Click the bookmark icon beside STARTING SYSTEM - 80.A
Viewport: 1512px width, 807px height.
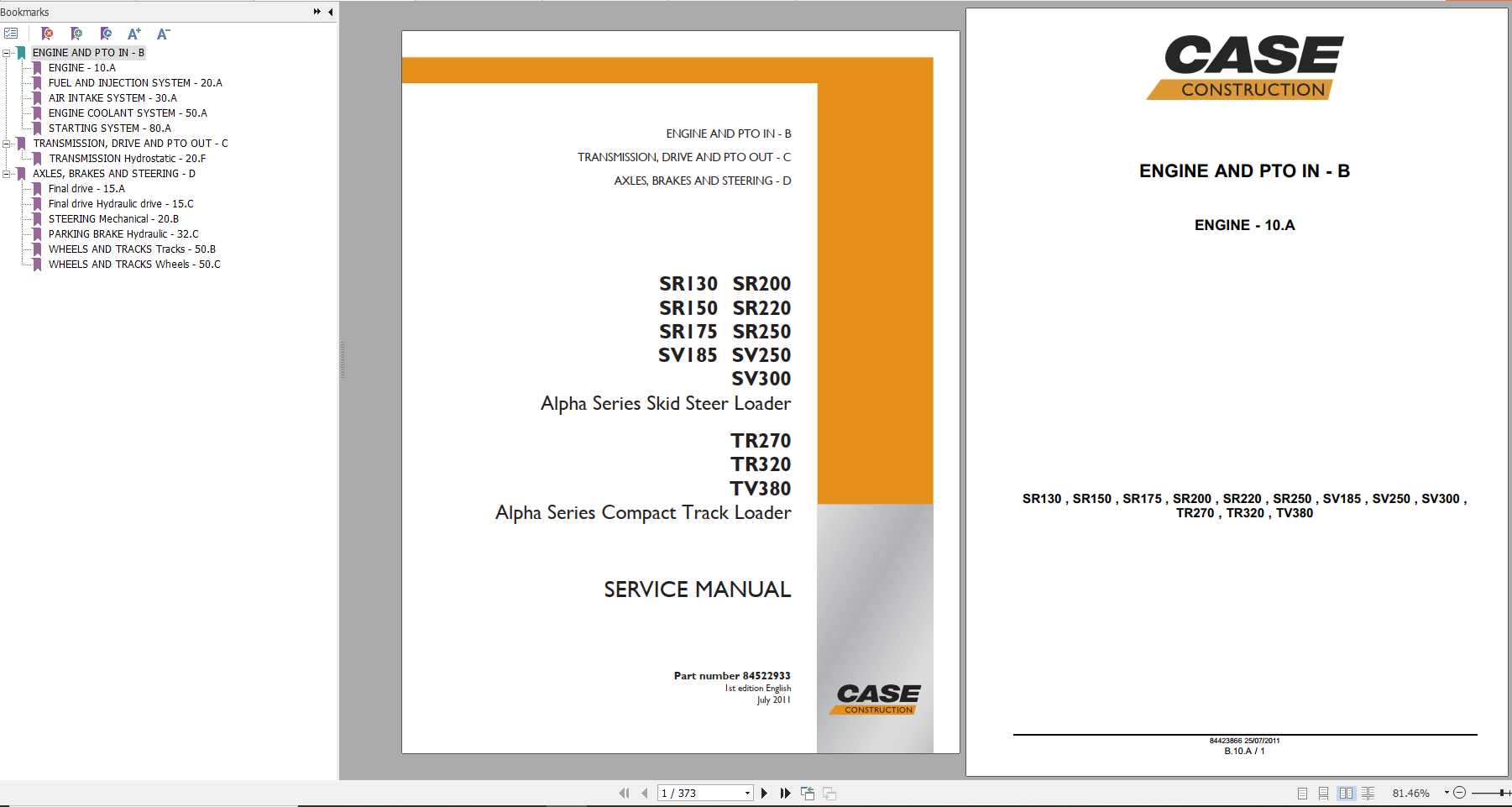(37, 128)
